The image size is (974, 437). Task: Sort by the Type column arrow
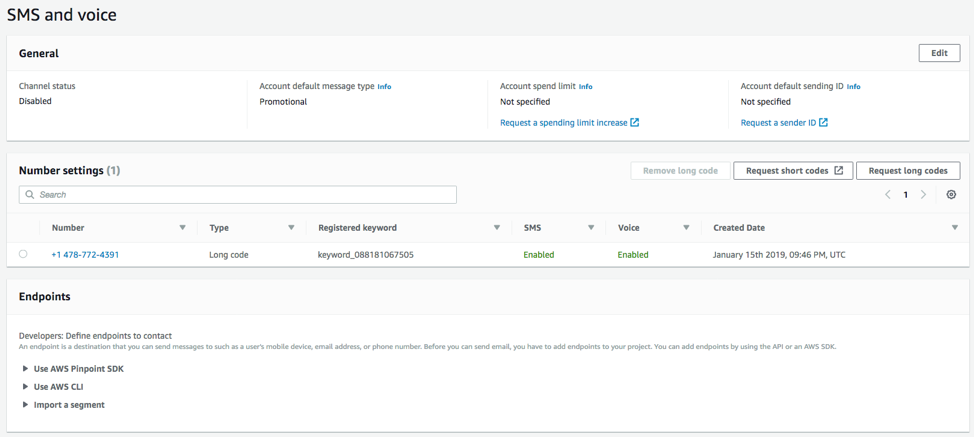tap(291, 228)
